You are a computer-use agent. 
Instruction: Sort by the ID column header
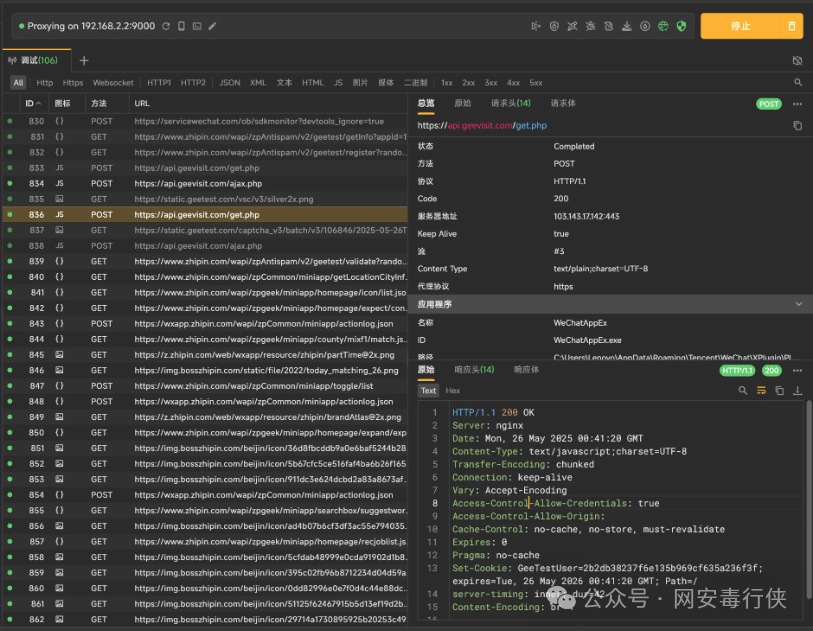click(33, 103)
